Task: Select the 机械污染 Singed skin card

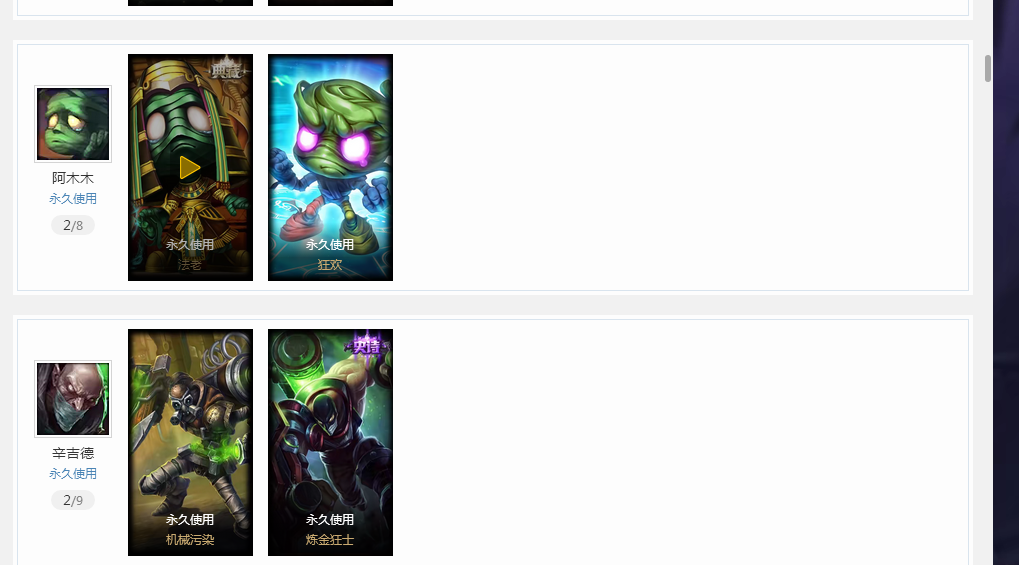Action: [x=190, y=442]
